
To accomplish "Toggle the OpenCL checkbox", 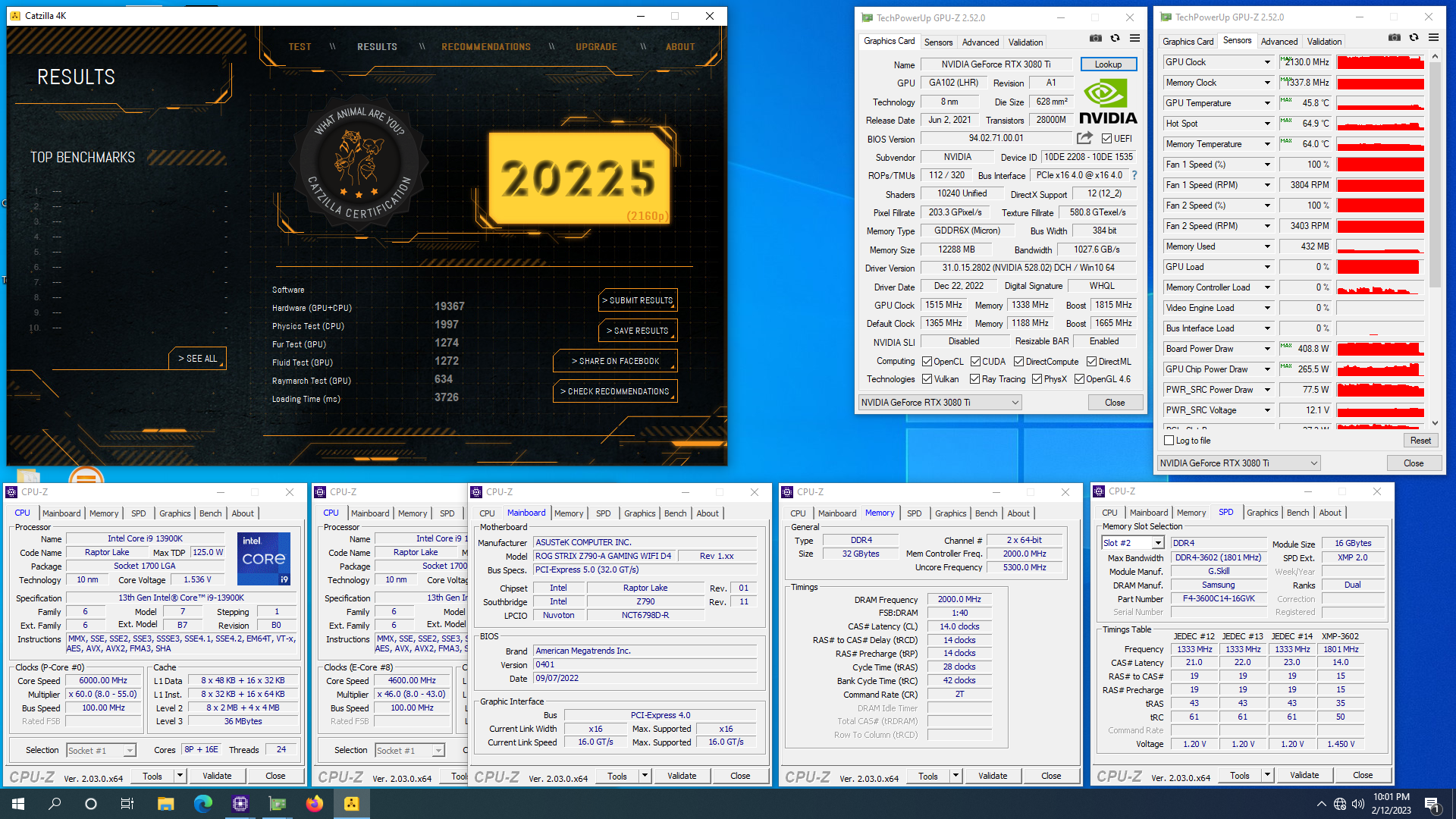I will click(927, 362).
